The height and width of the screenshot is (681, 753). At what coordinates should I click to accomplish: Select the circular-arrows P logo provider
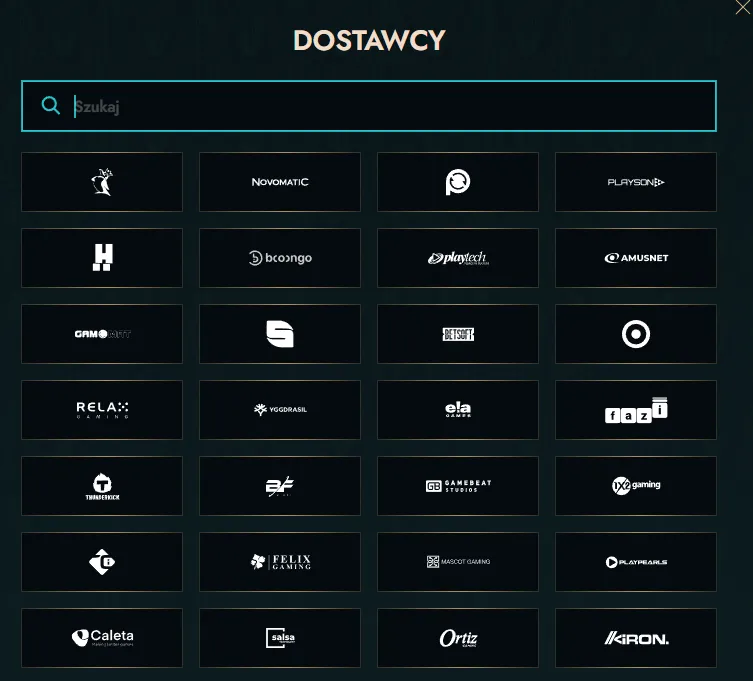click(458, 182)
